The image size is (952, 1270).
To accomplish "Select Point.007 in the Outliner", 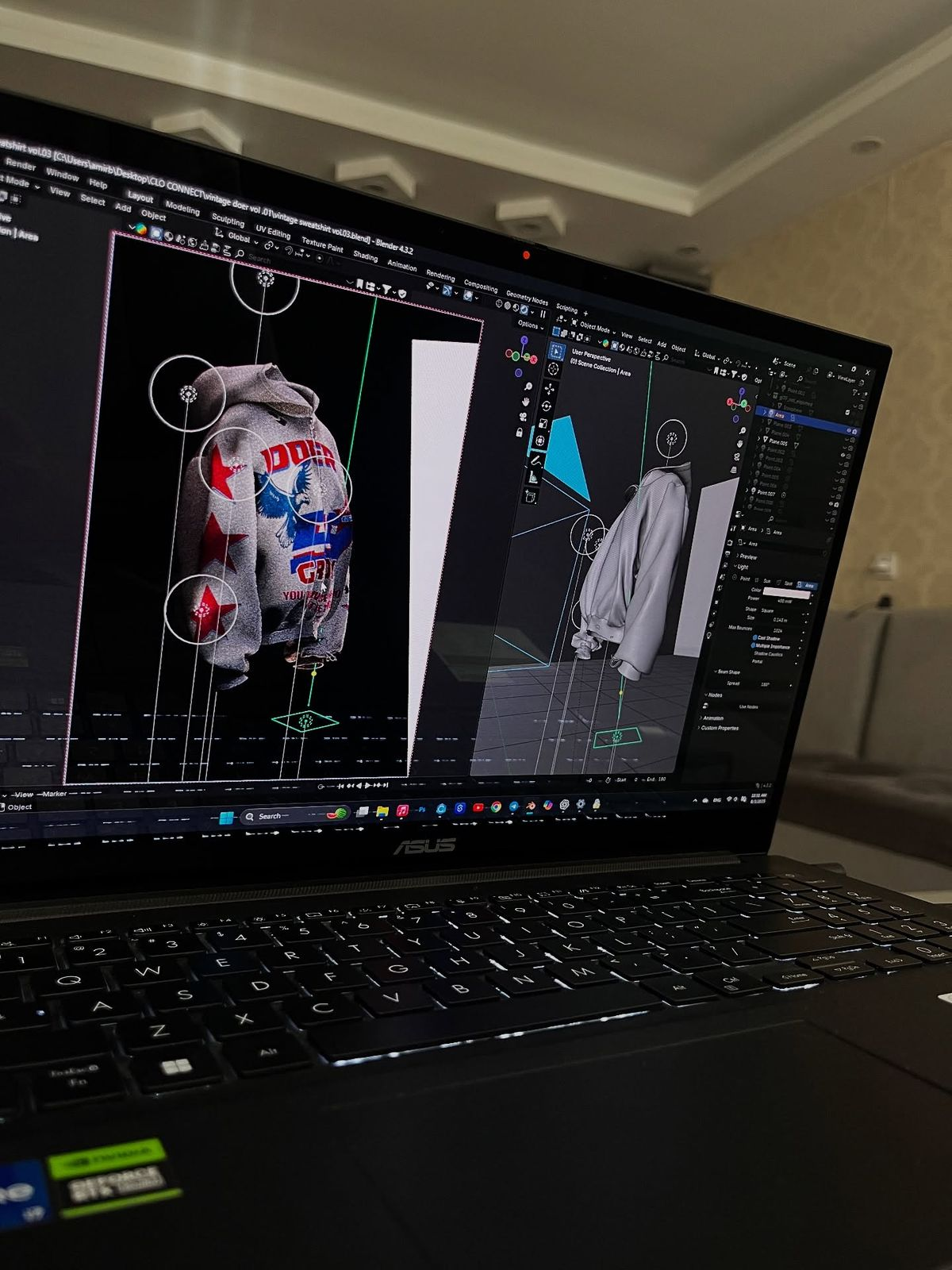I will click(766, 493).
